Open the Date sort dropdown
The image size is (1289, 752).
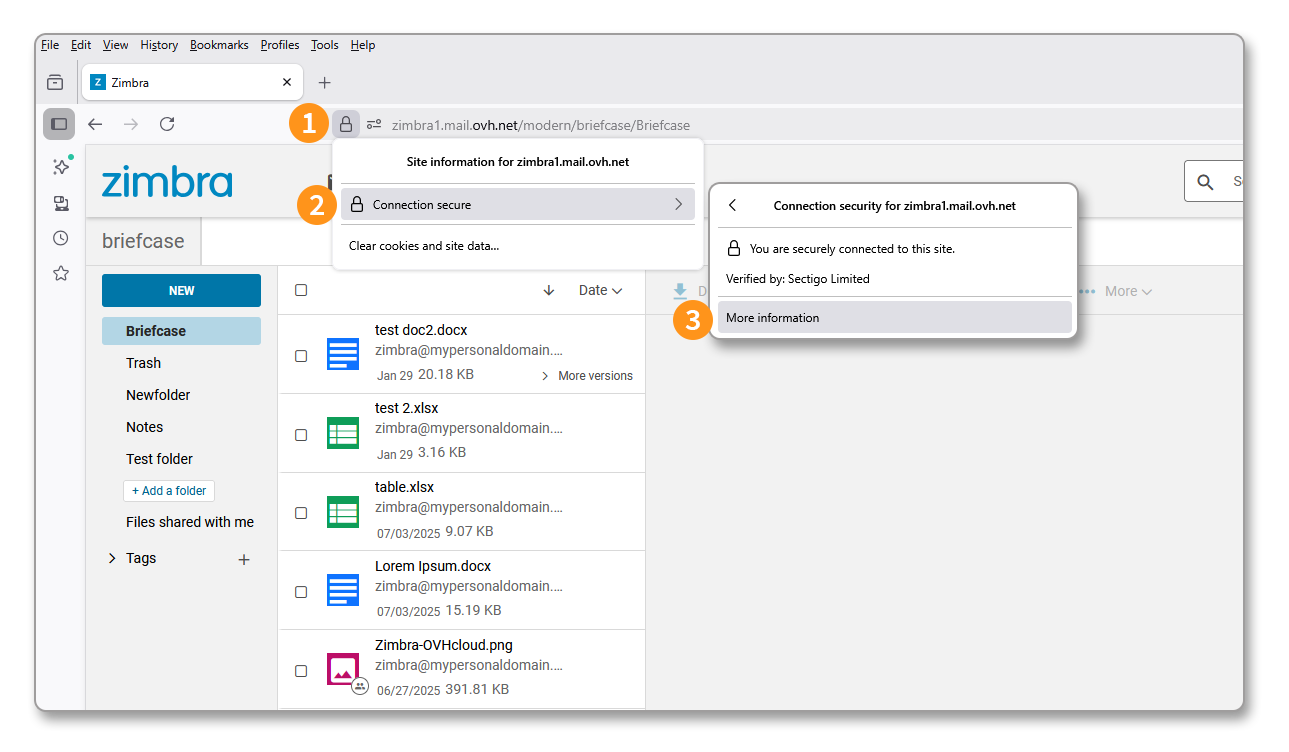coord(600,290)
